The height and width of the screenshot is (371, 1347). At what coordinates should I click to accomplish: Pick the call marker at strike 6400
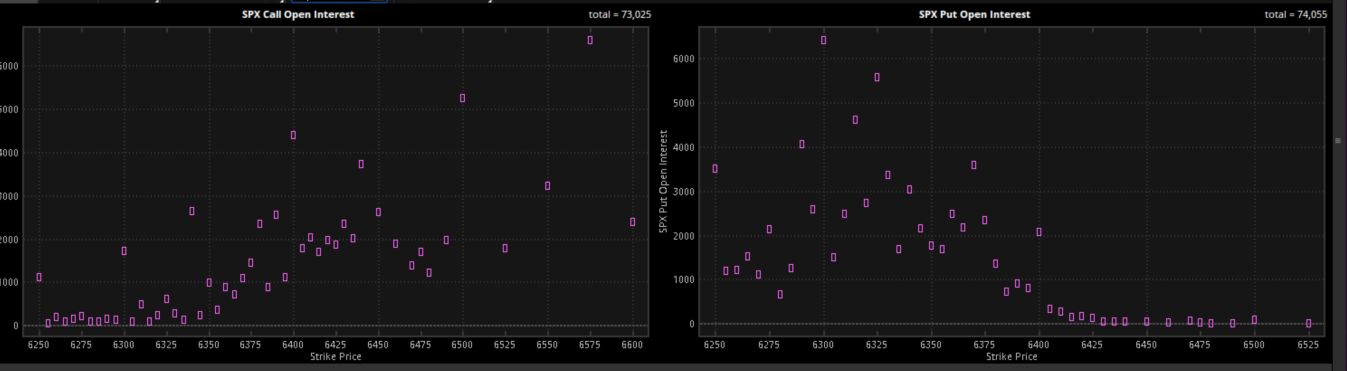click(293, 135)
